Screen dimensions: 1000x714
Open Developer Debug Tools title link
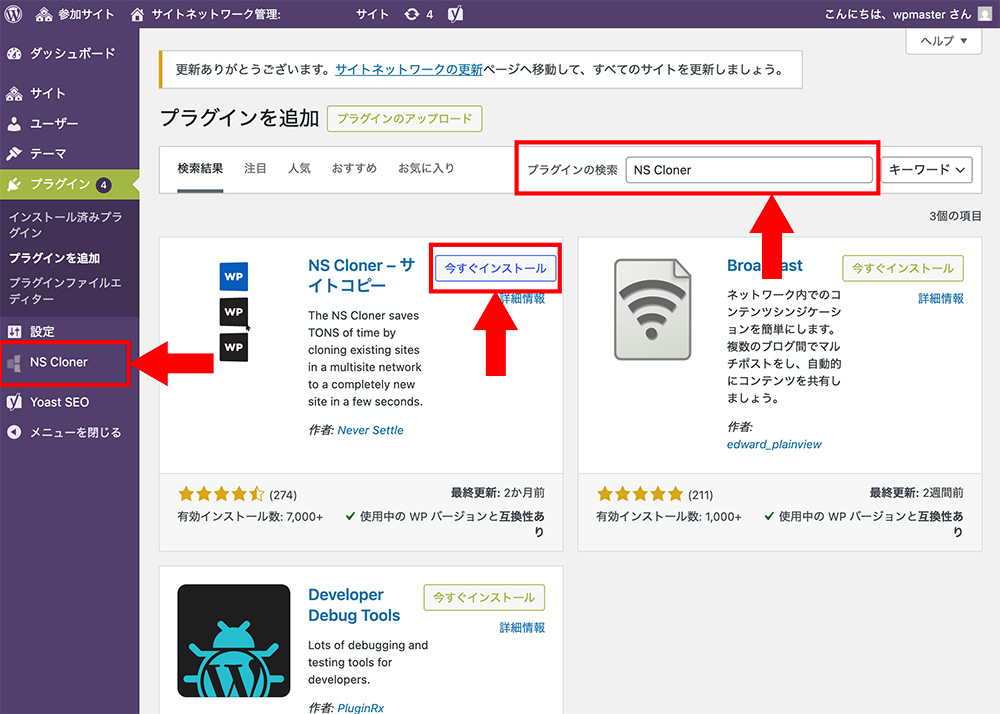pyautogui.click(x=354, y=605)
